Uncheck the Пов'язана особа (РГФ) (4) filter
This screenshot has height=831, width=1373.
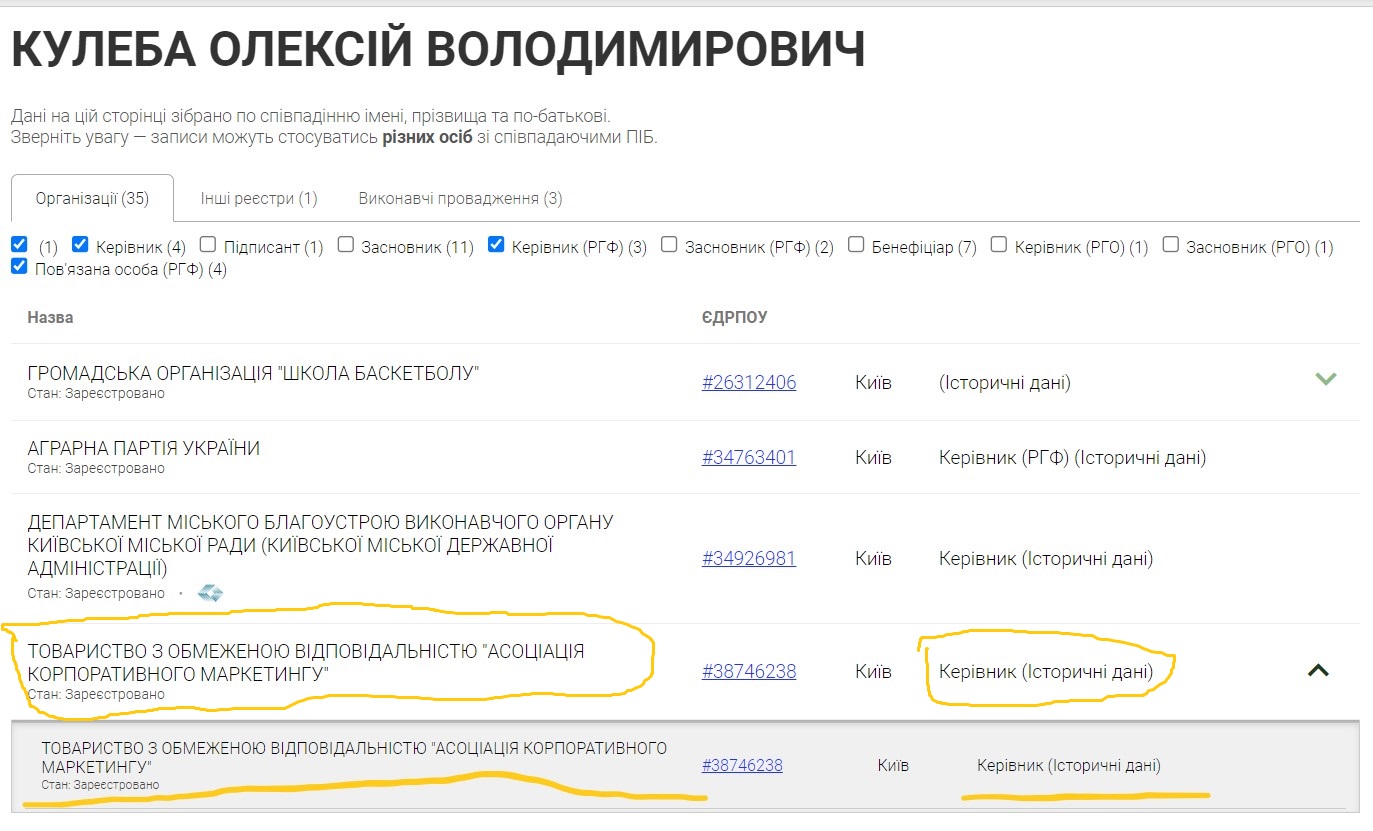pos(19,267)
